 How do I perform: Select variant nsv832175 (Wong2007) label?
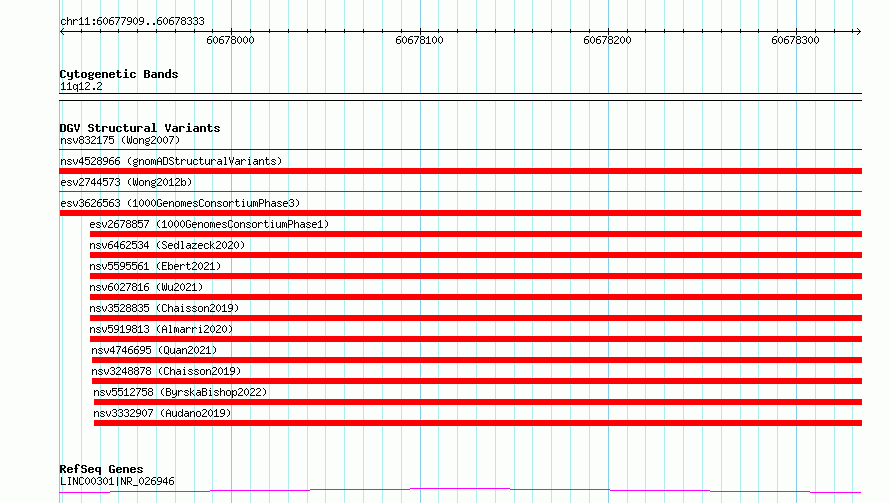[x=120, y=140]
